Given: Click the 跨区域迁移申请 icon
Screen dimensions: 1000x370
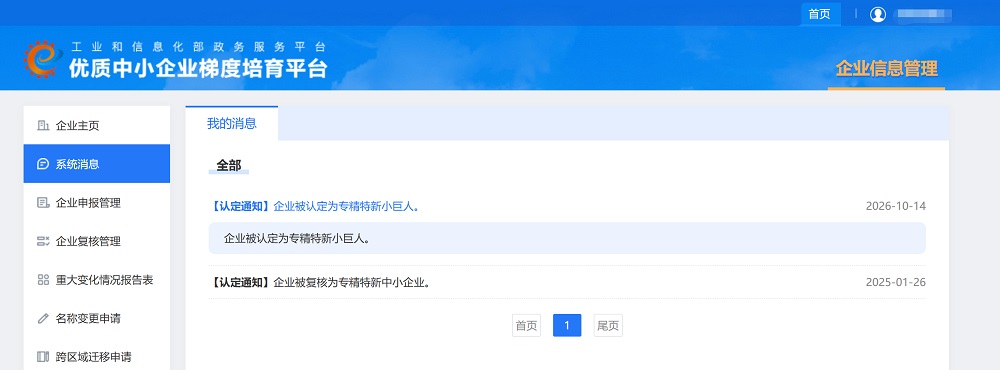Looking at the screenshot, I should [x=43, y=357].
